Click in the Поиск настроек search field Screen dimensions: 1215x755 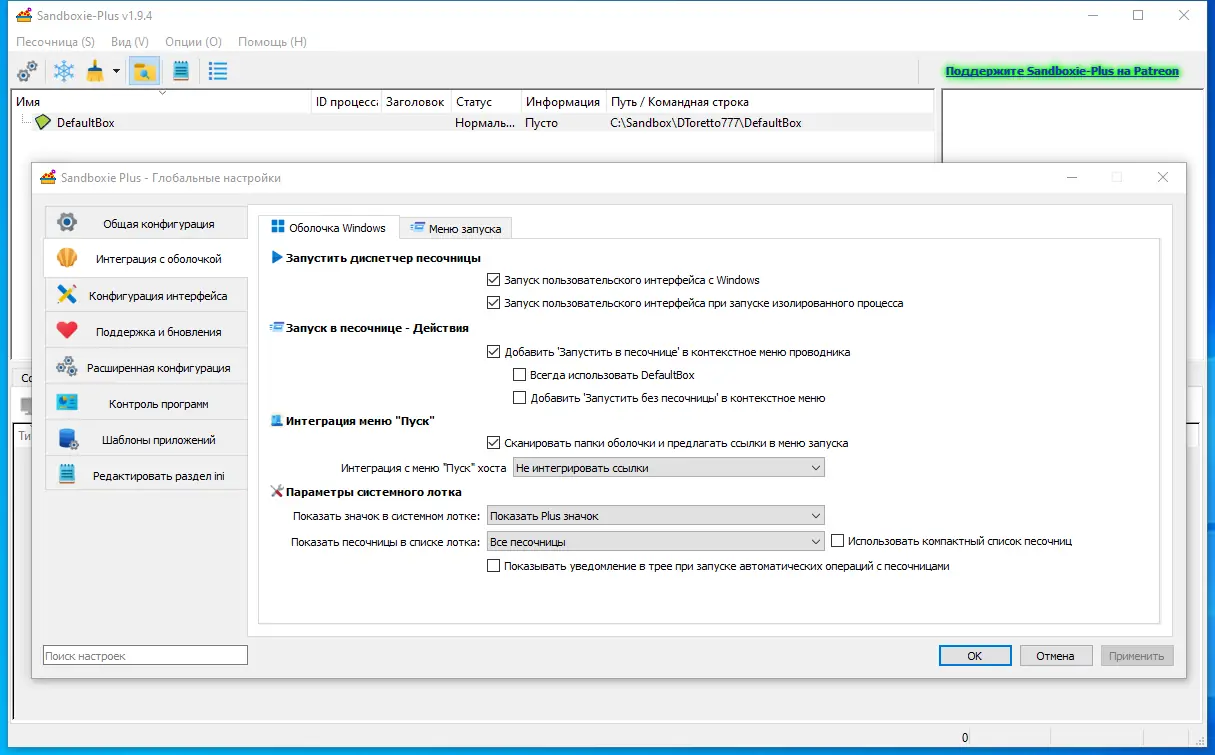click(145, 656)
